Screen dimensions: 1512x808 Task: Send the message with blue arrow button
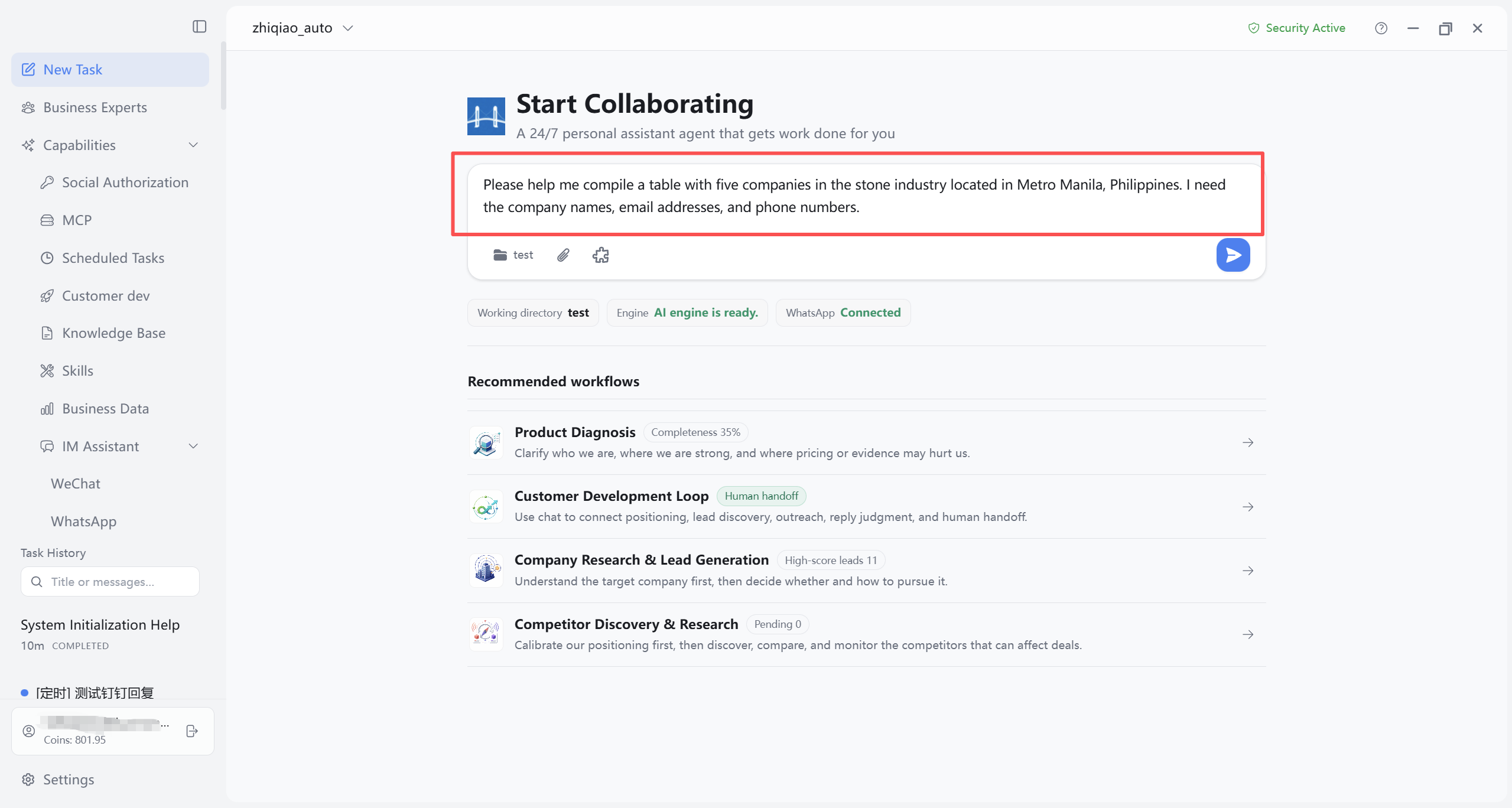tap(1233, 255)
